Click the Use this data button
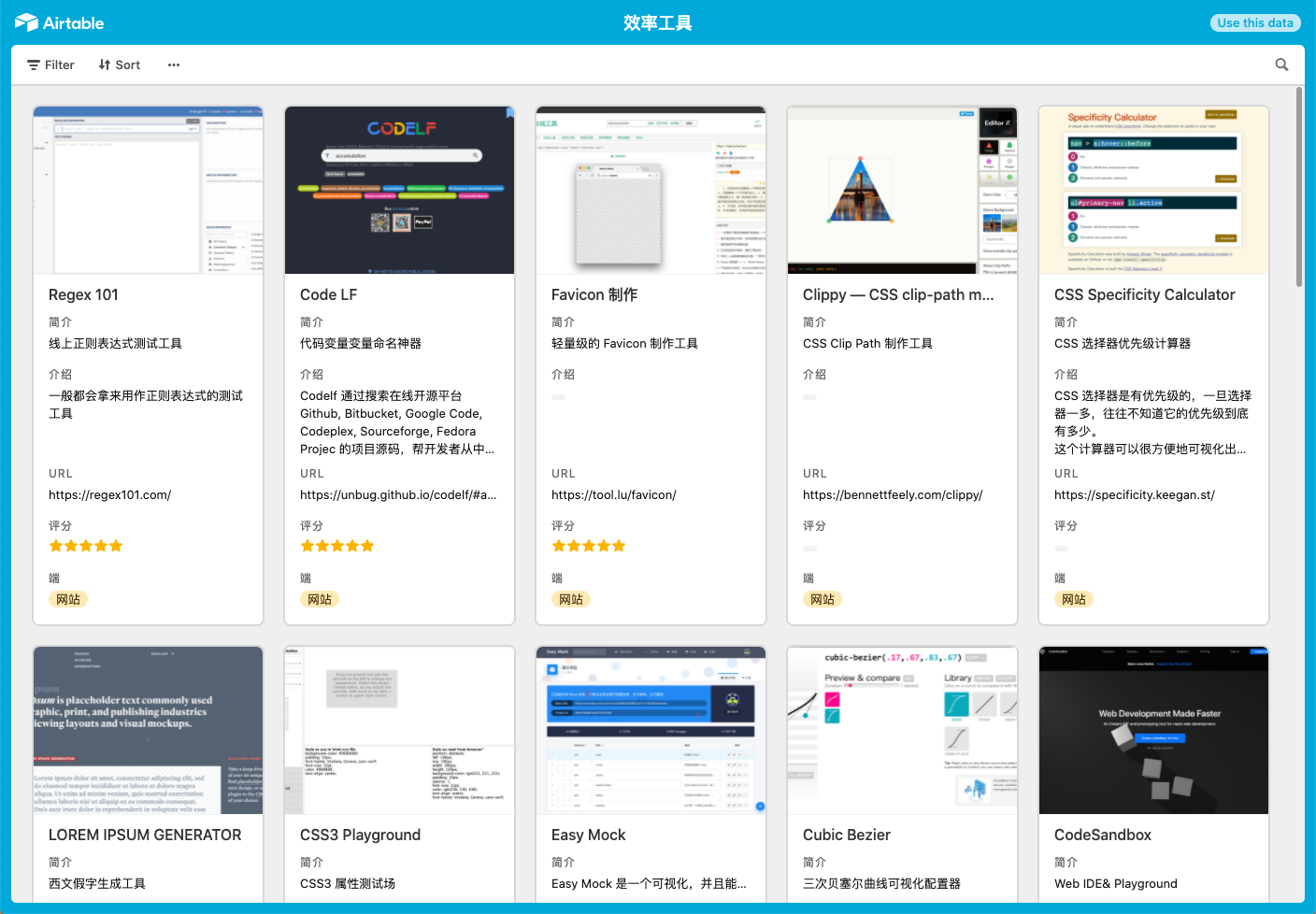Image resolution: width=1316 pixels, height=914 pixels. pos(1255,22)
